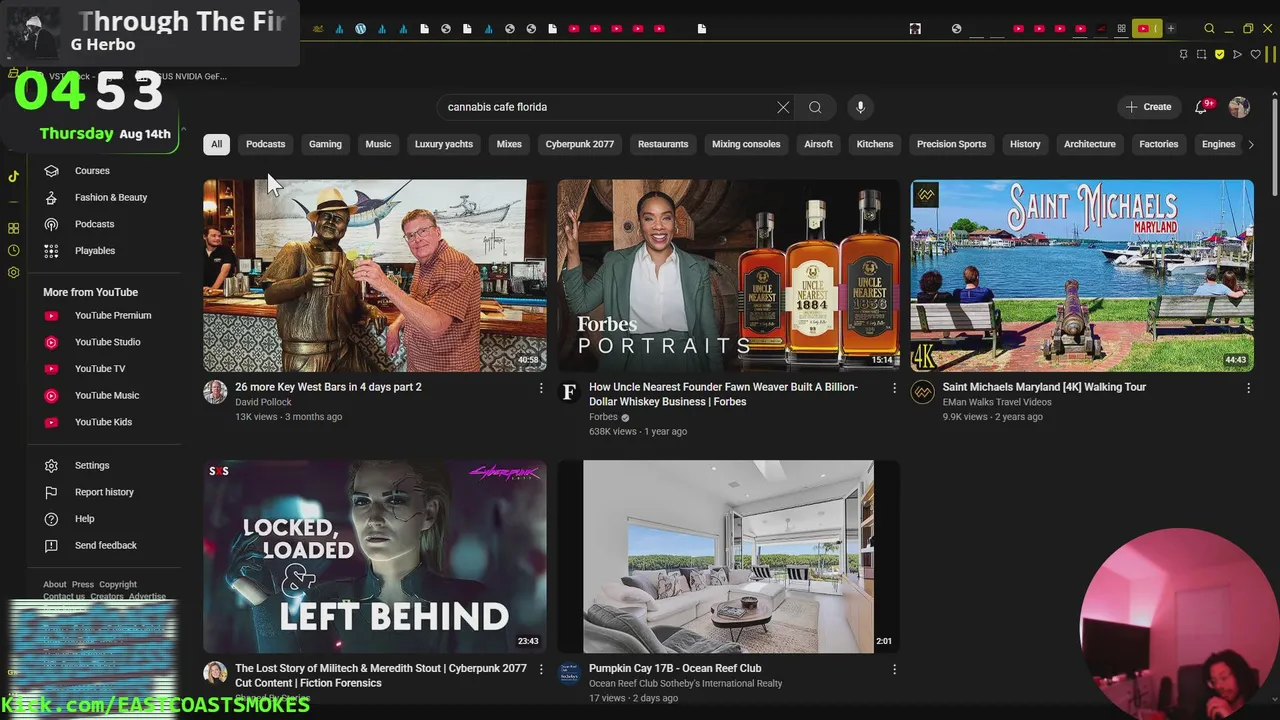This screenshot has width=1280, height=720.
Task: Click the About footer link
Action: pyautogui.click(x=54, y=585)
